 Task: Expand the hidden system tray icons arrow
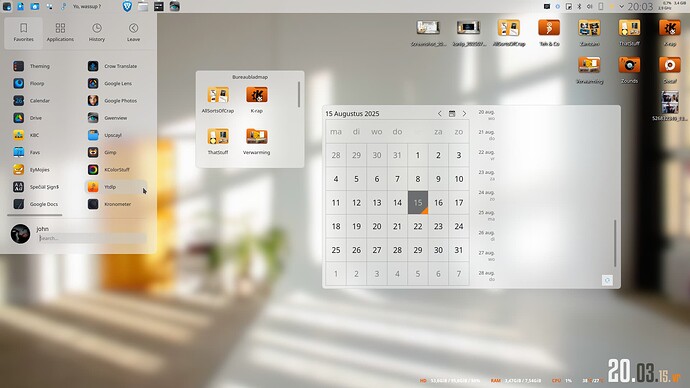click(x=621, y=6)
